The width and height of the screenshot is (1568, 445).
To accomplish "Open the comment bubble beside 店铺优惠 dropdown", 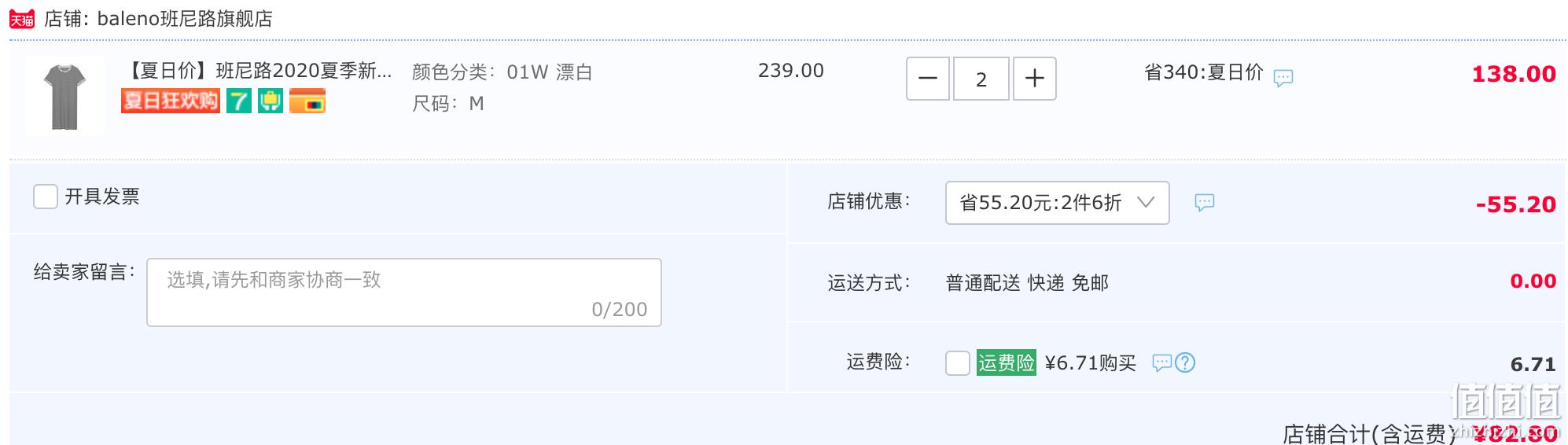I will (x=1205, y=202).
